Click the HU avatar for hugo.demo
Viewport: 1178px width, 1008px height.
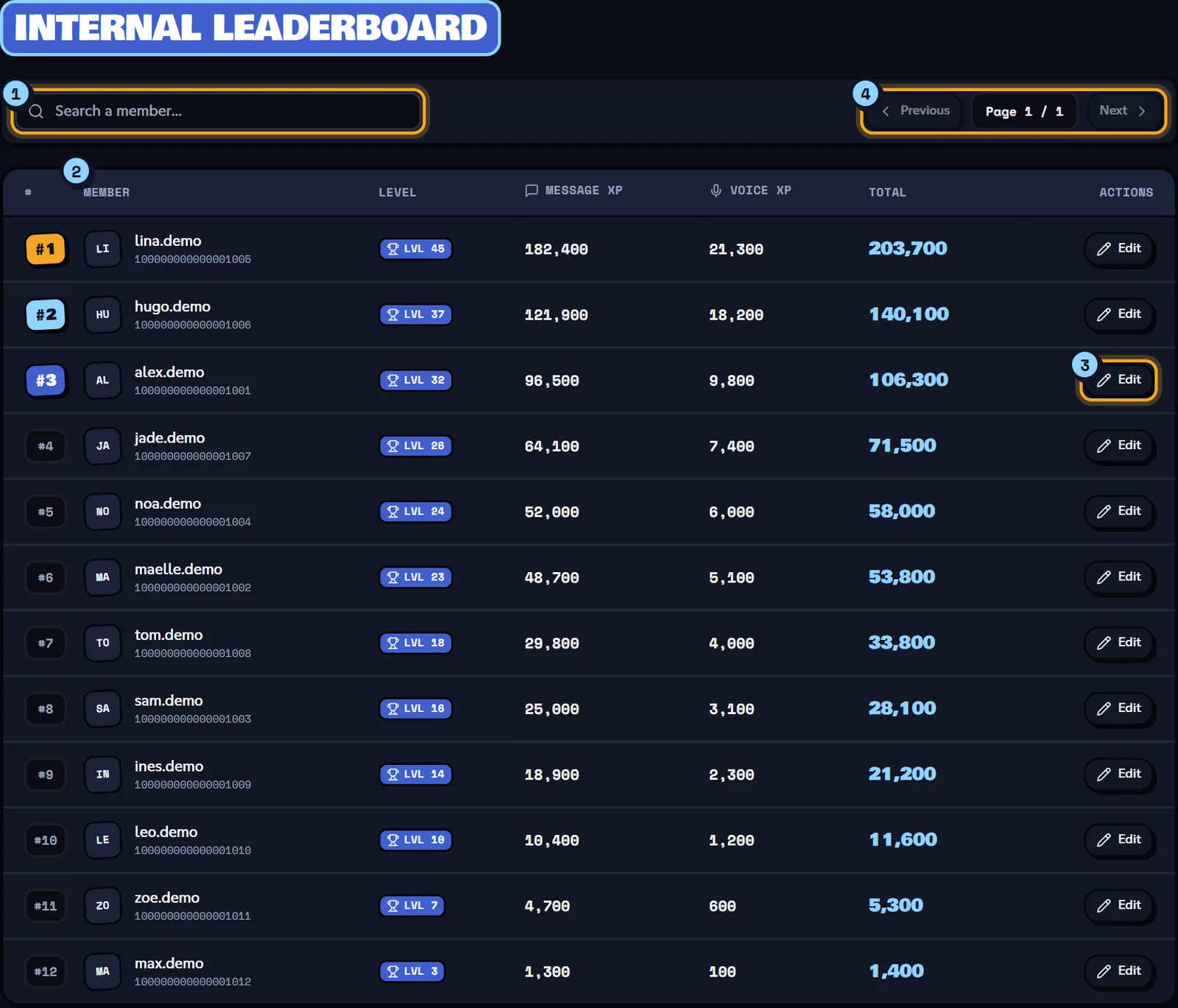[x=102, y=314]
